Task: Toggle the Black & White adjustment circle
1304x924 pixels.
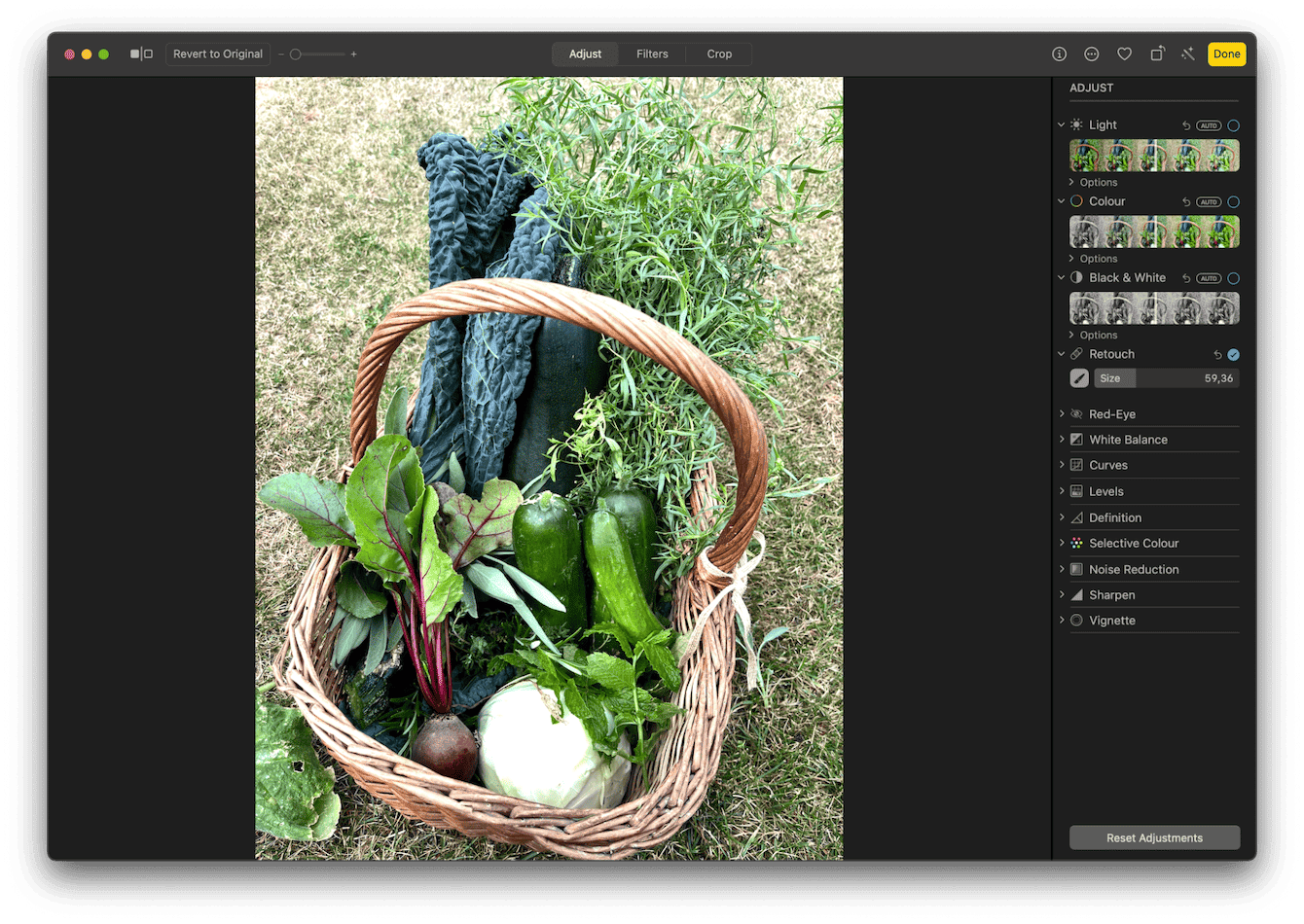Action: pos(1232,277)
